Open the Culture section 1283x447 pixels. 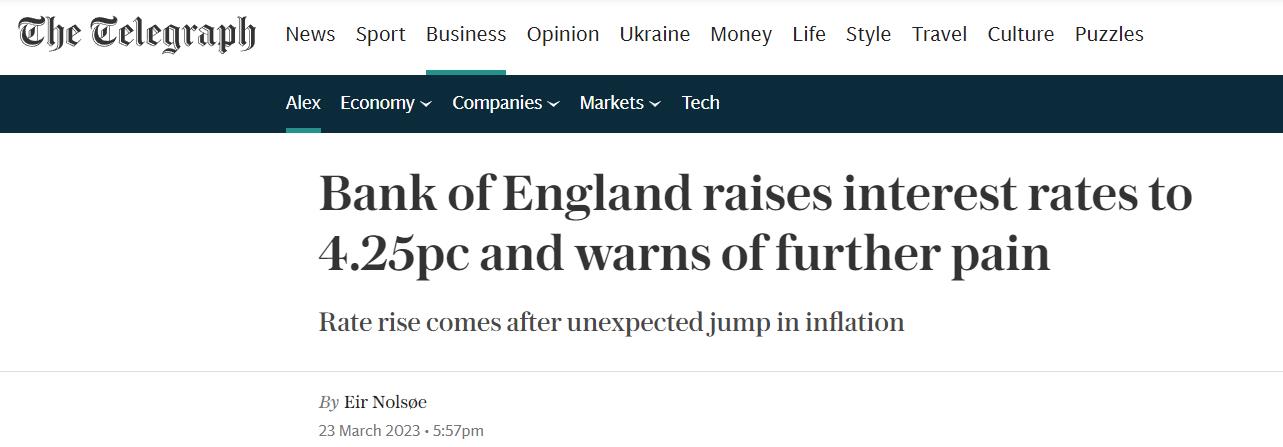pyautogui.click(x=1021, y=34)
